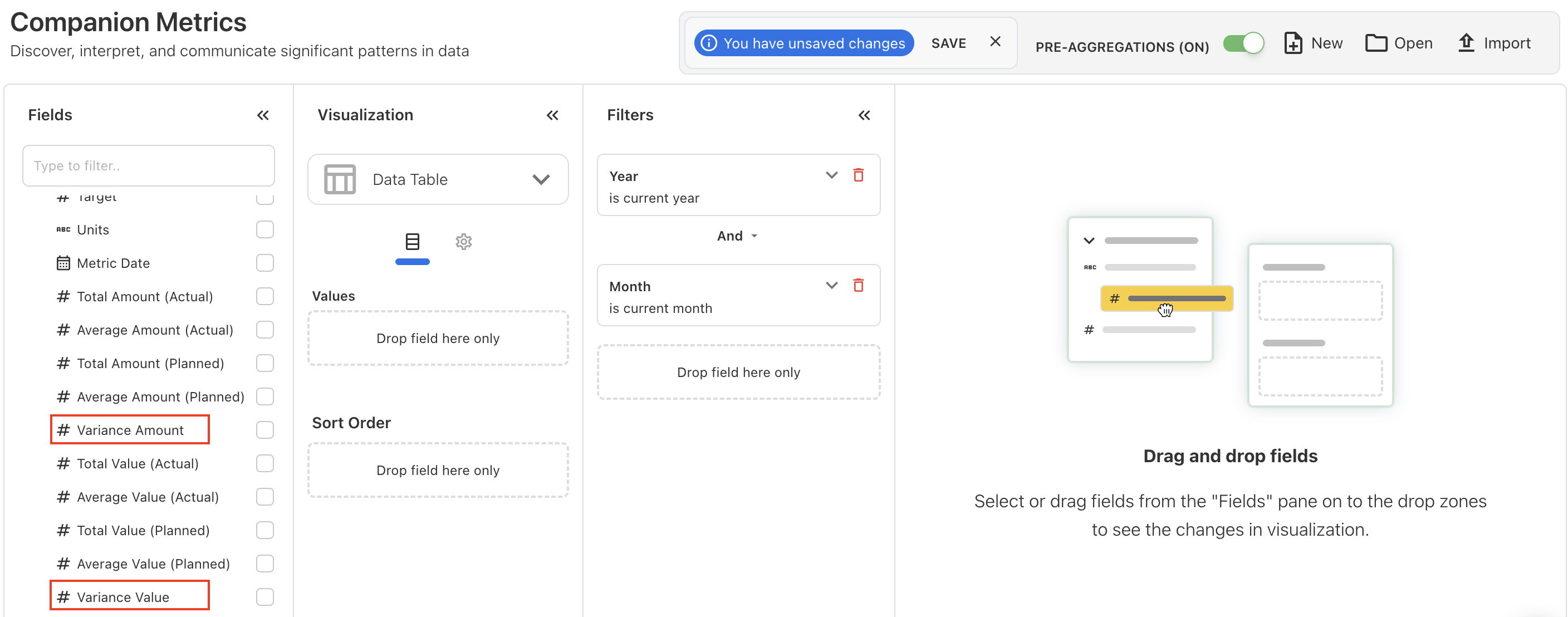This screenshot has height=617, width=1568.
Task: Delete the Year filter
Action: point(858,175)
